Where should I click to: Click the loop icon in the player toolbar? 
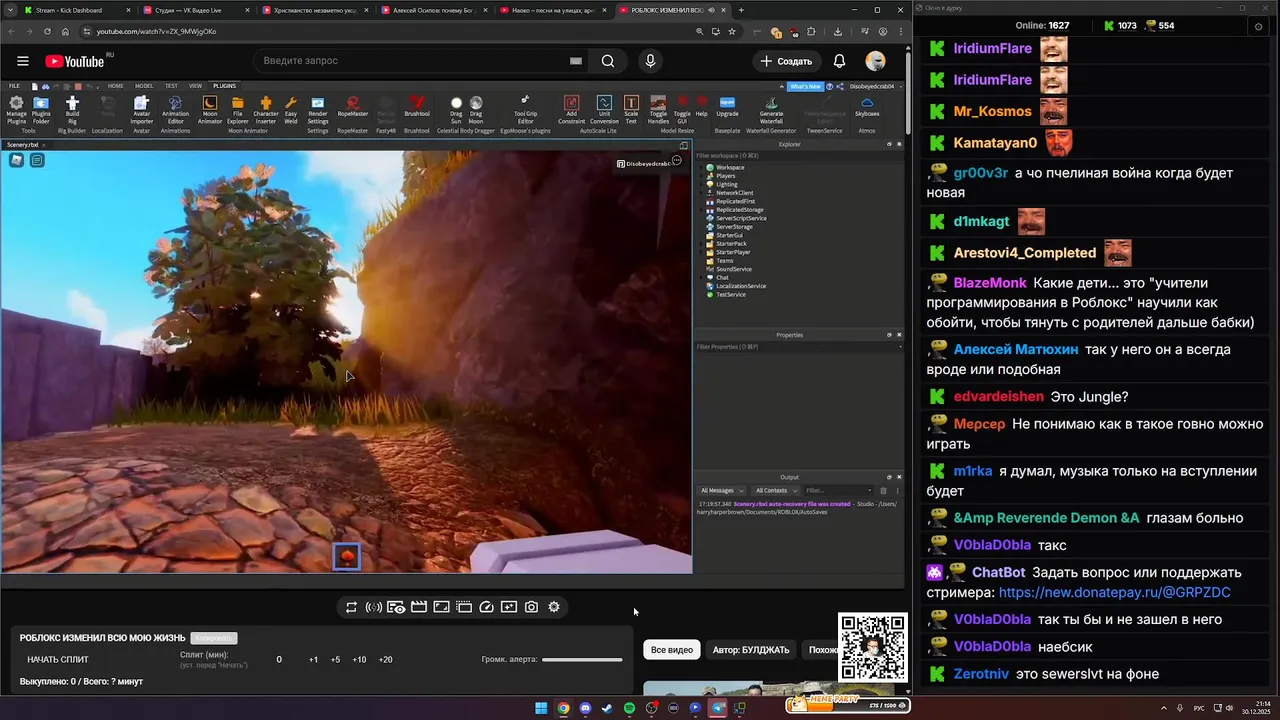[x=351, y=607]
